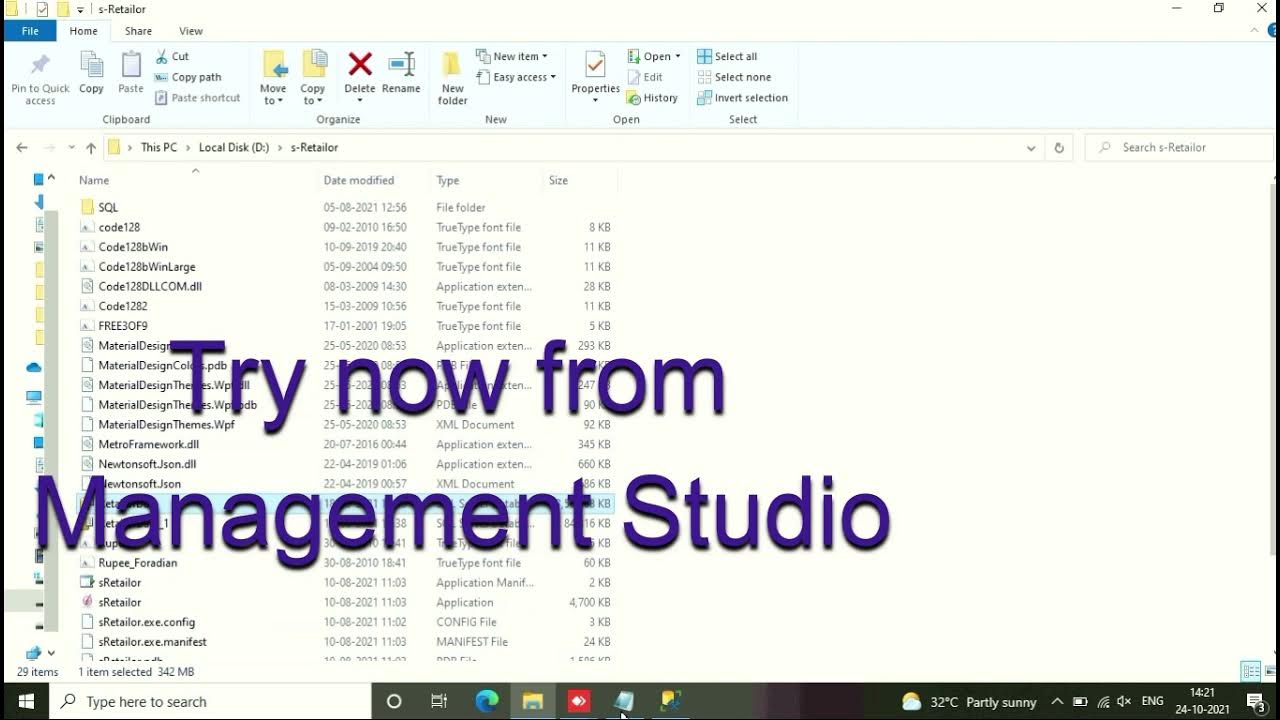Click the Refresh button by address bar
Viewport: 1280px width, 720px height.
tap(1059, 147)
